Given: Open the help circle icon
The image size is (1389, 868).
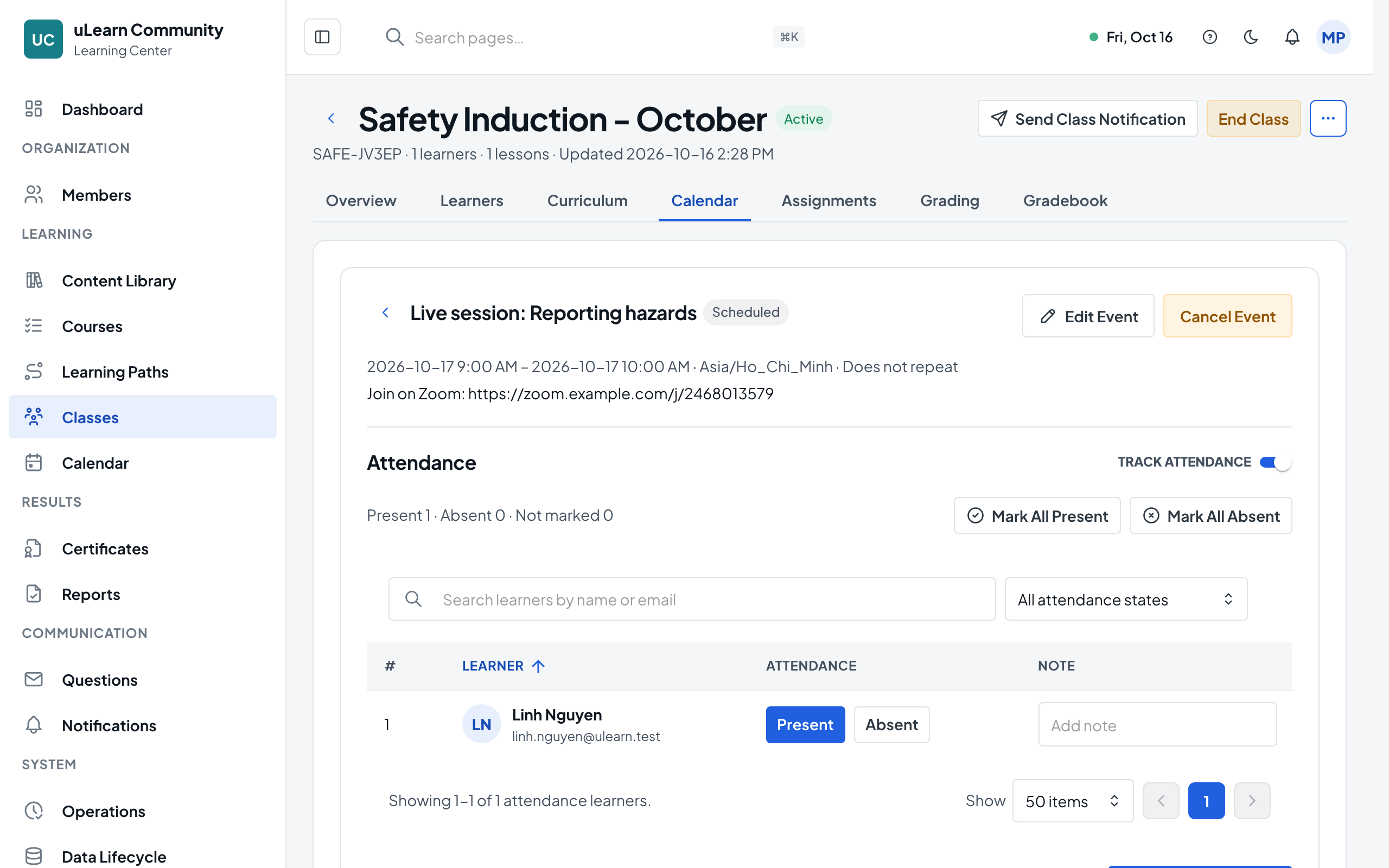Looking at the screenshot, I should tap(1209, 37).
